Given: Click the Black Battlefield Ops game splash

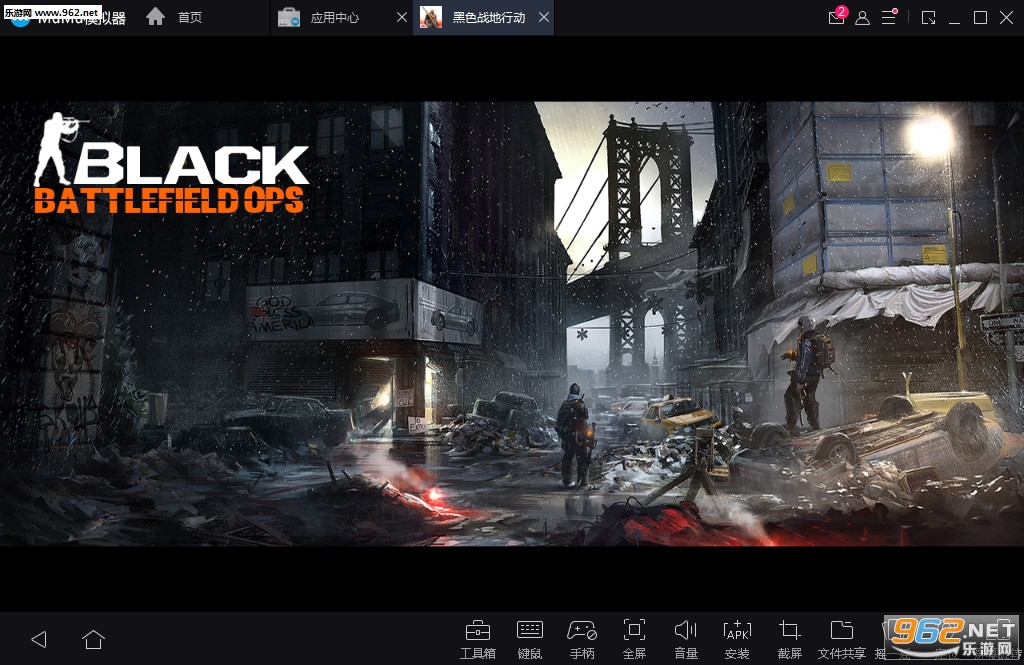Looking at the screenshot, I should pos(512,323).
